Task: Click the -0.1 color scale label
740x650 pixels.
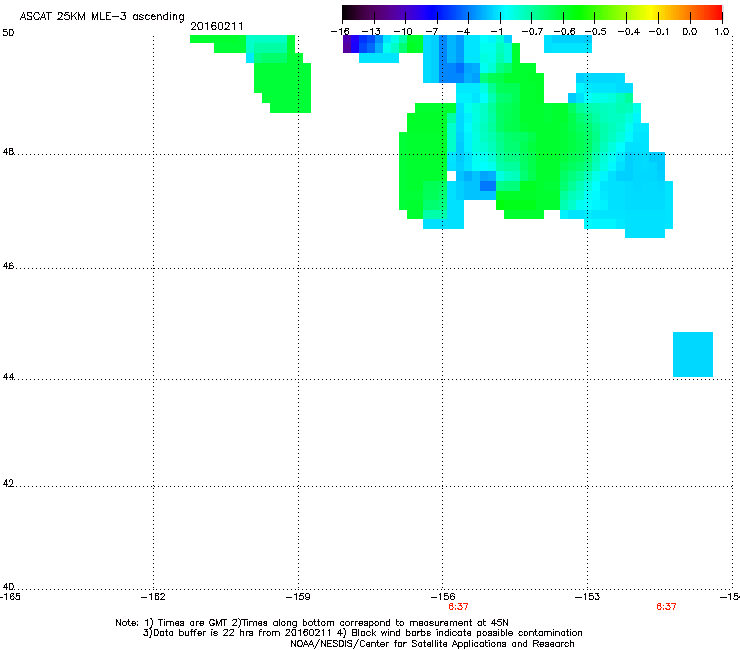Action: click(x=659, y=32)
